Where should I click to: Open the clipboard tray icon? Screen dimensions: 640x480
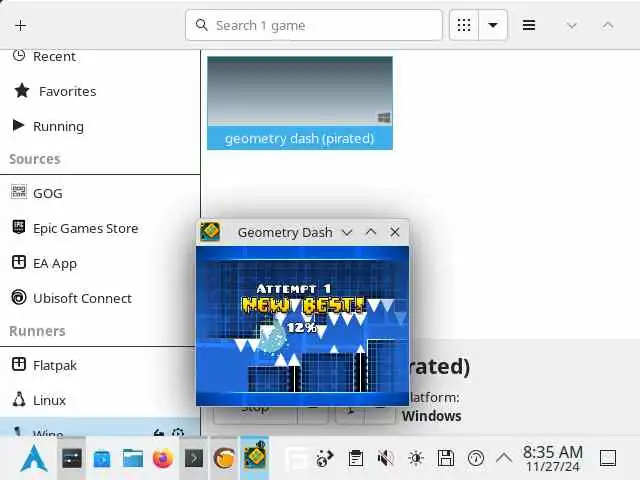point(356,458)
